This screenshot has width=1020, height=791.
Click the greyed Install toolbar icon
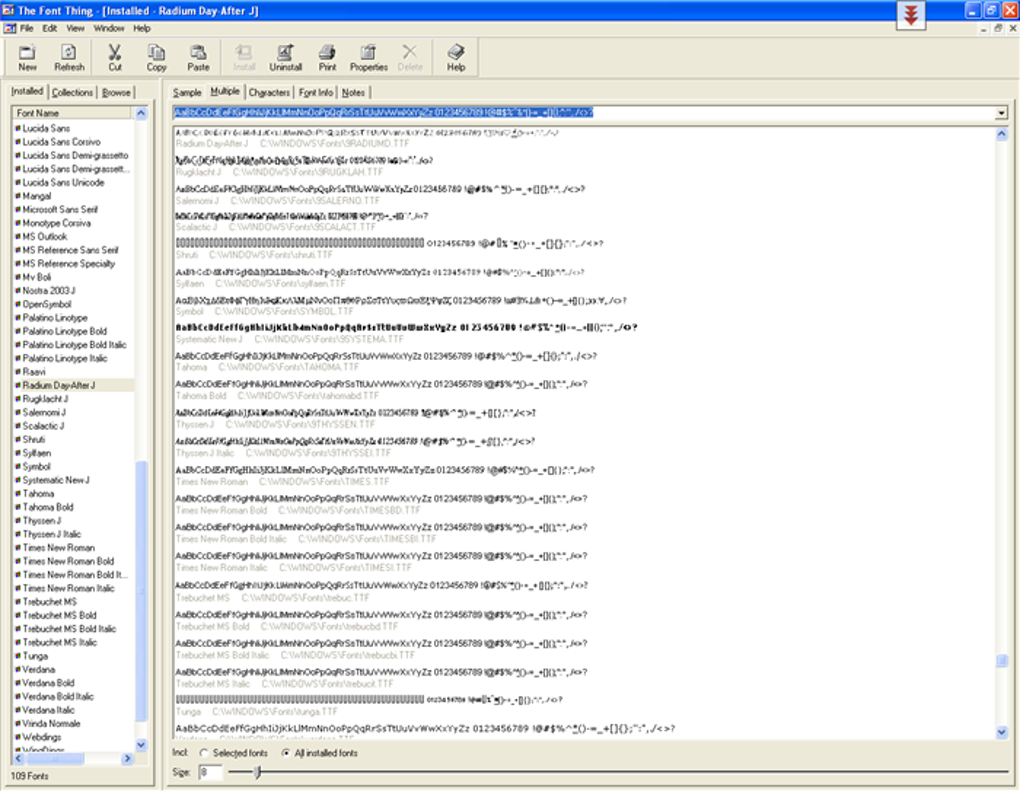click(244, 57)
